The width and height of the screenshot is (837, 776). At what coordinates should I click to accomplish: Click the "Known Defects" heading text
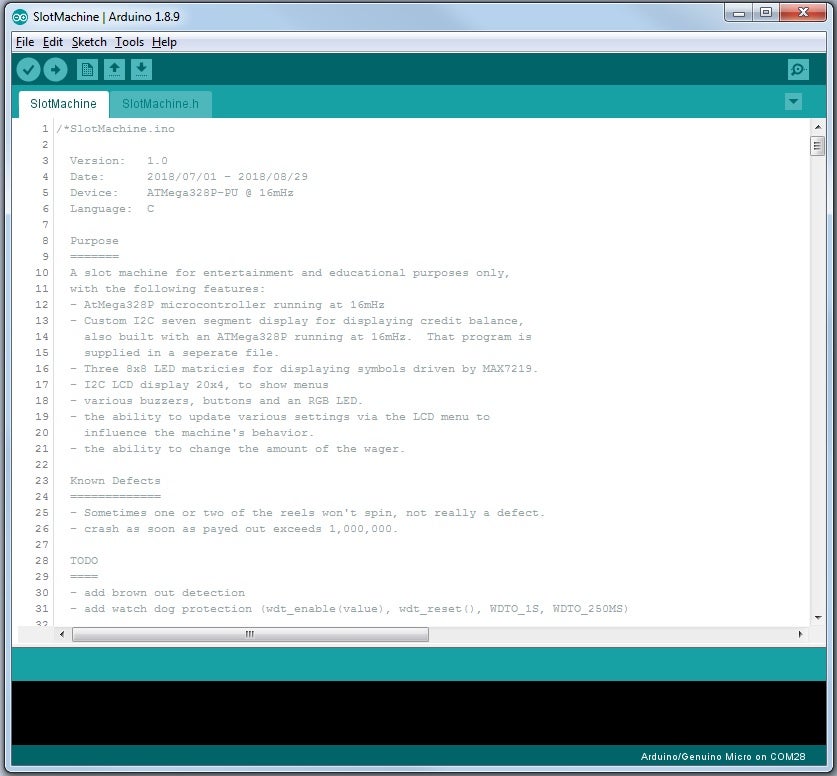(115, 481)
